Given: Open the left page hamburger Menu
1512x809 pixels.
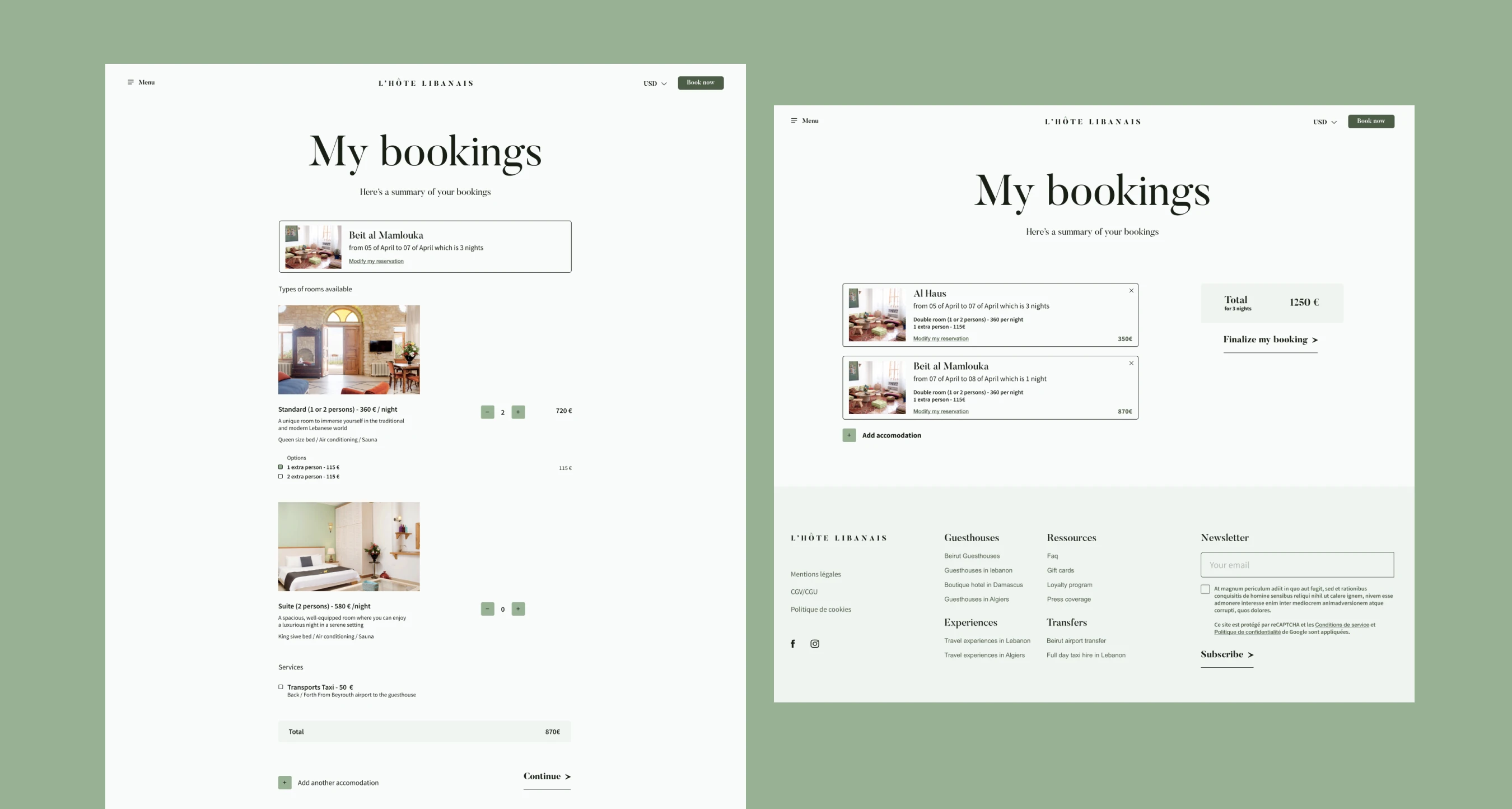Looking at the screenshot, I should [141, 82].
